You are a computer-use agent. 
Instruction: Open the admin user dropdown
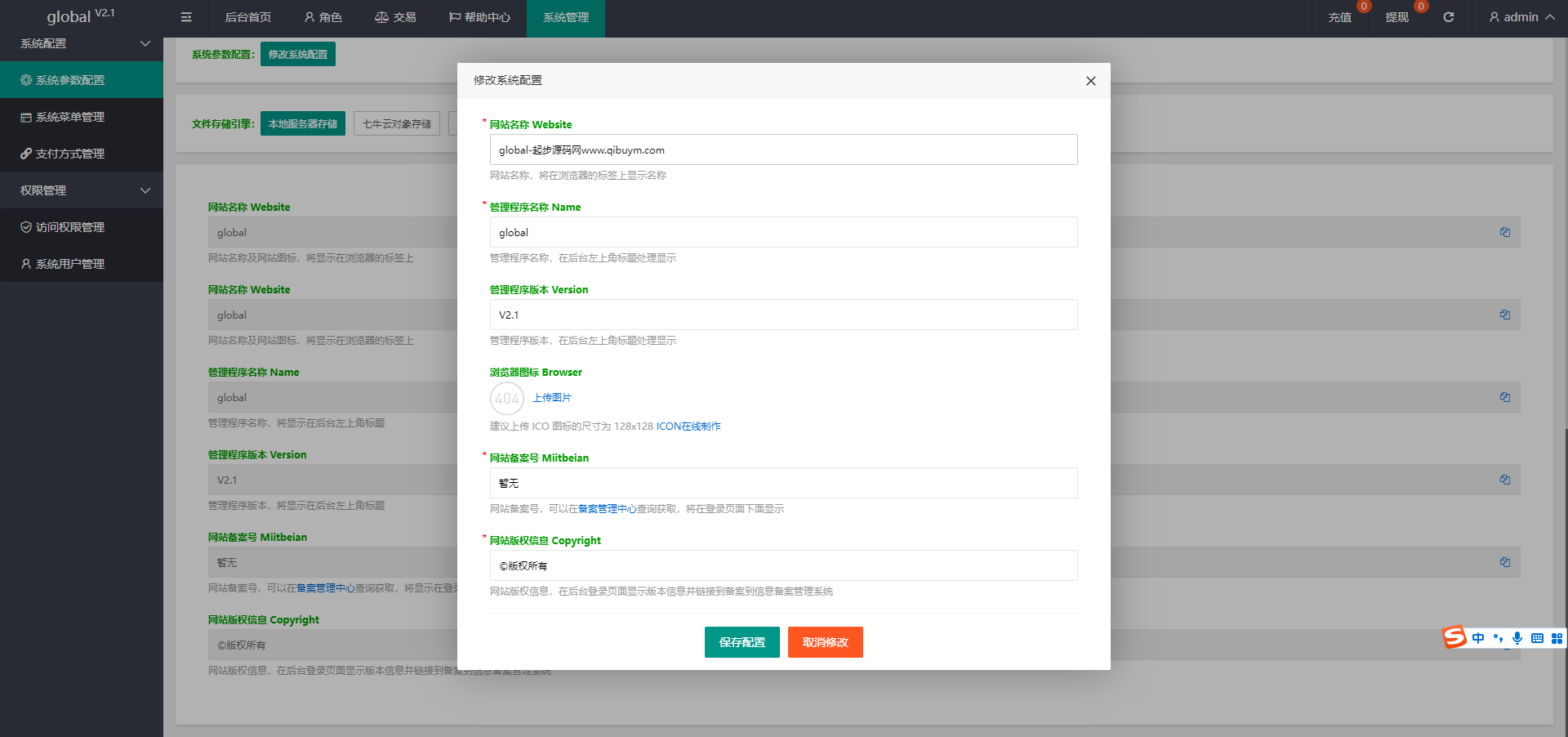(1521, 17)
